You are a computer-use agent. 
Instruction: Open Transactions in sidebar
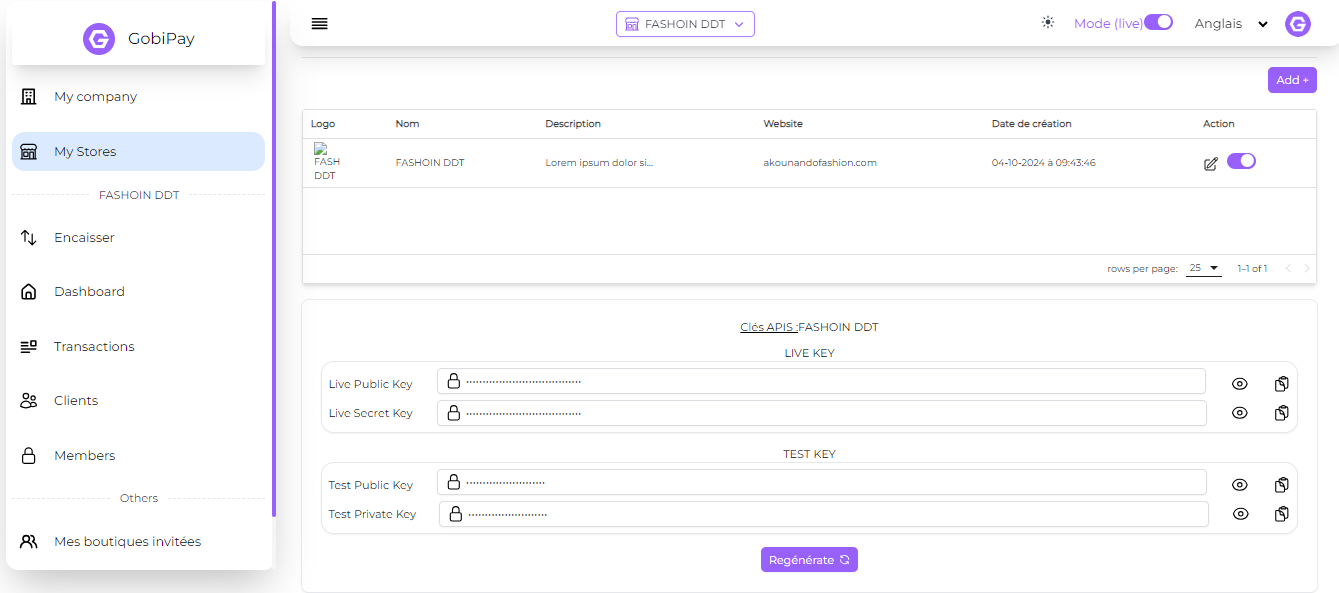pos(138,347)
